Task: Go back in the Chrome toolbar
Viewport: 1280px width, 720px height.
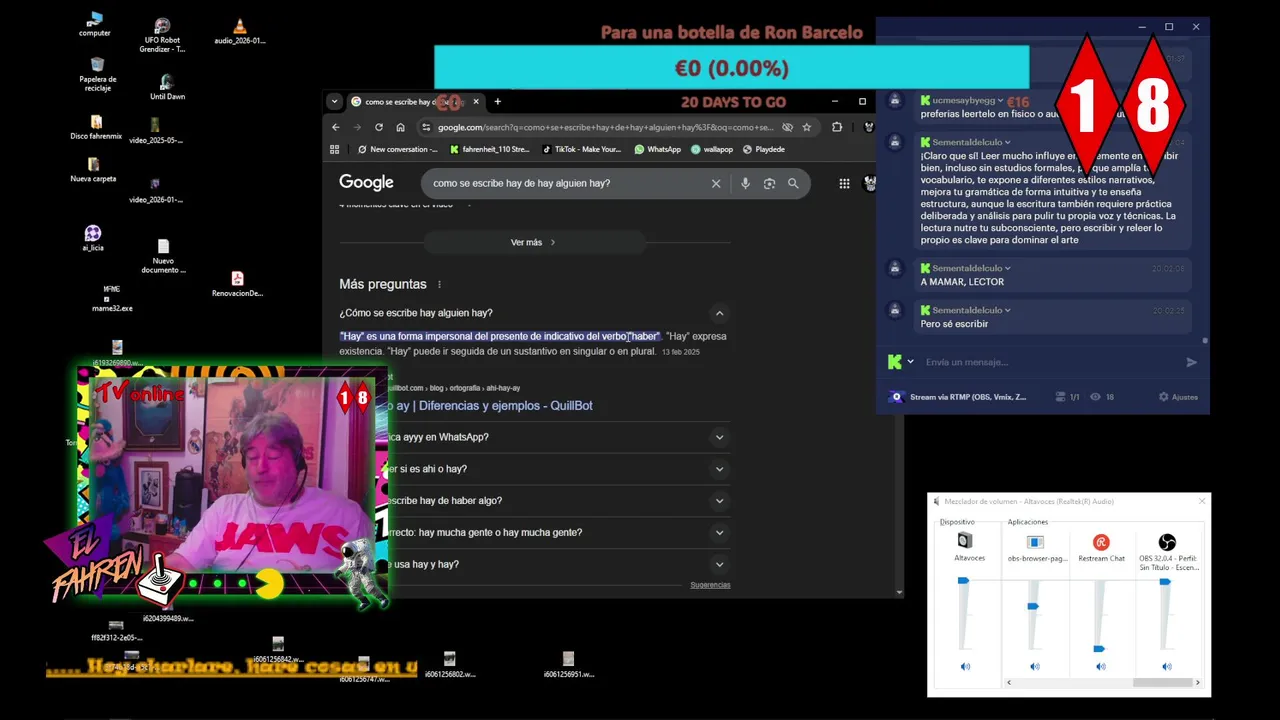Action: pos(336,127)
